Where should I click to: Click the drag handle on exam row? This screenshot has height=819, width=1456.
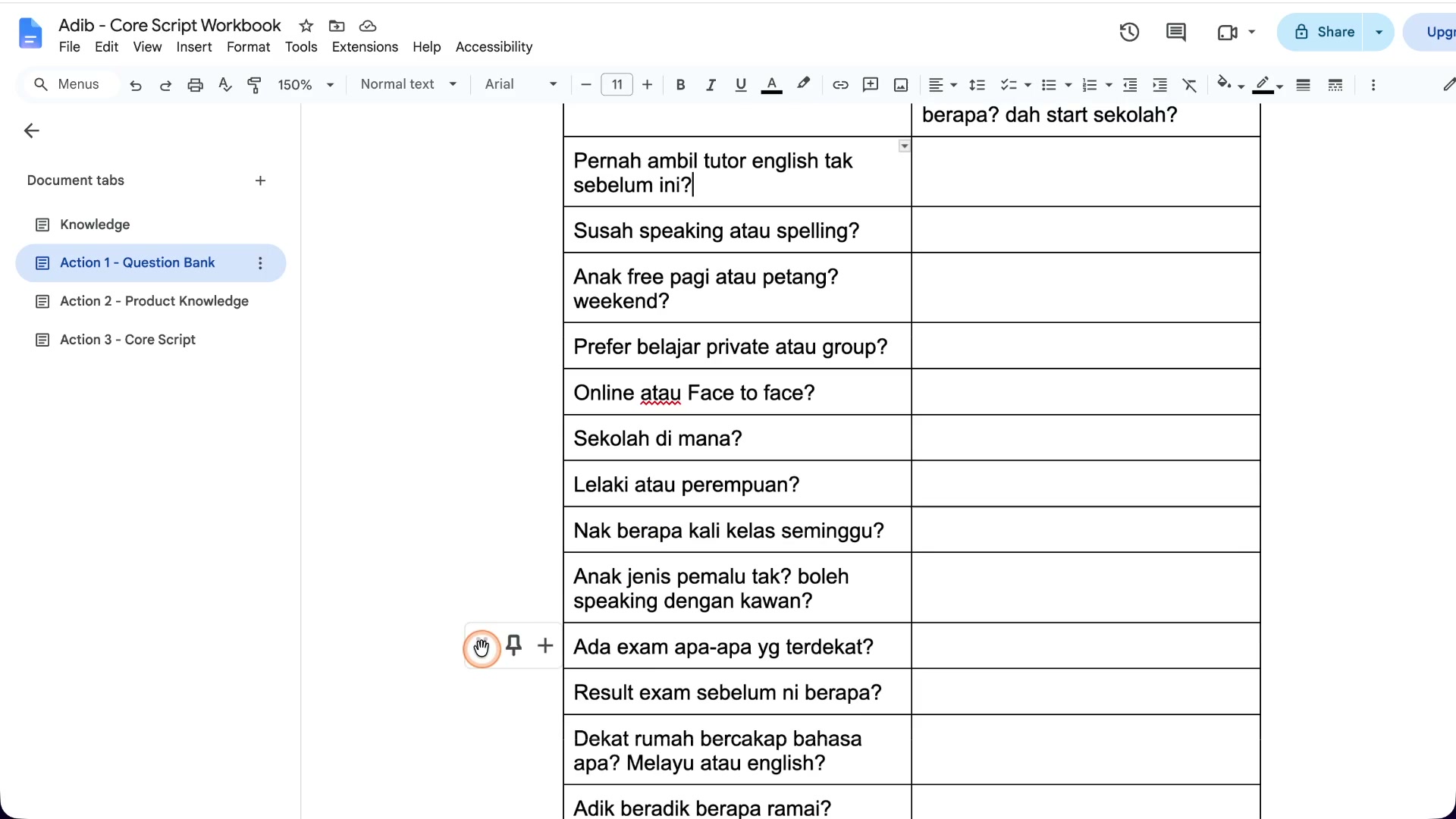tap(482, 648)
